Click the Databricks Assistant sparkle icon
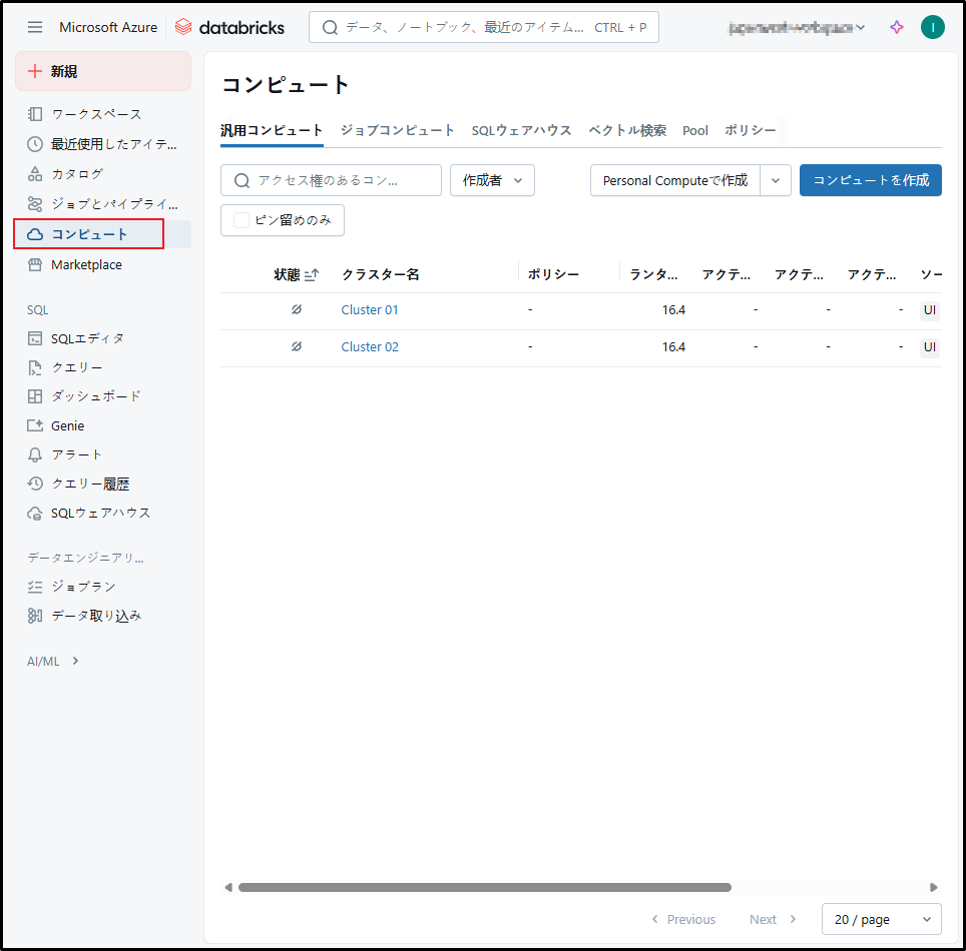This screenshot has height=951, width=966. pos(897,27)
